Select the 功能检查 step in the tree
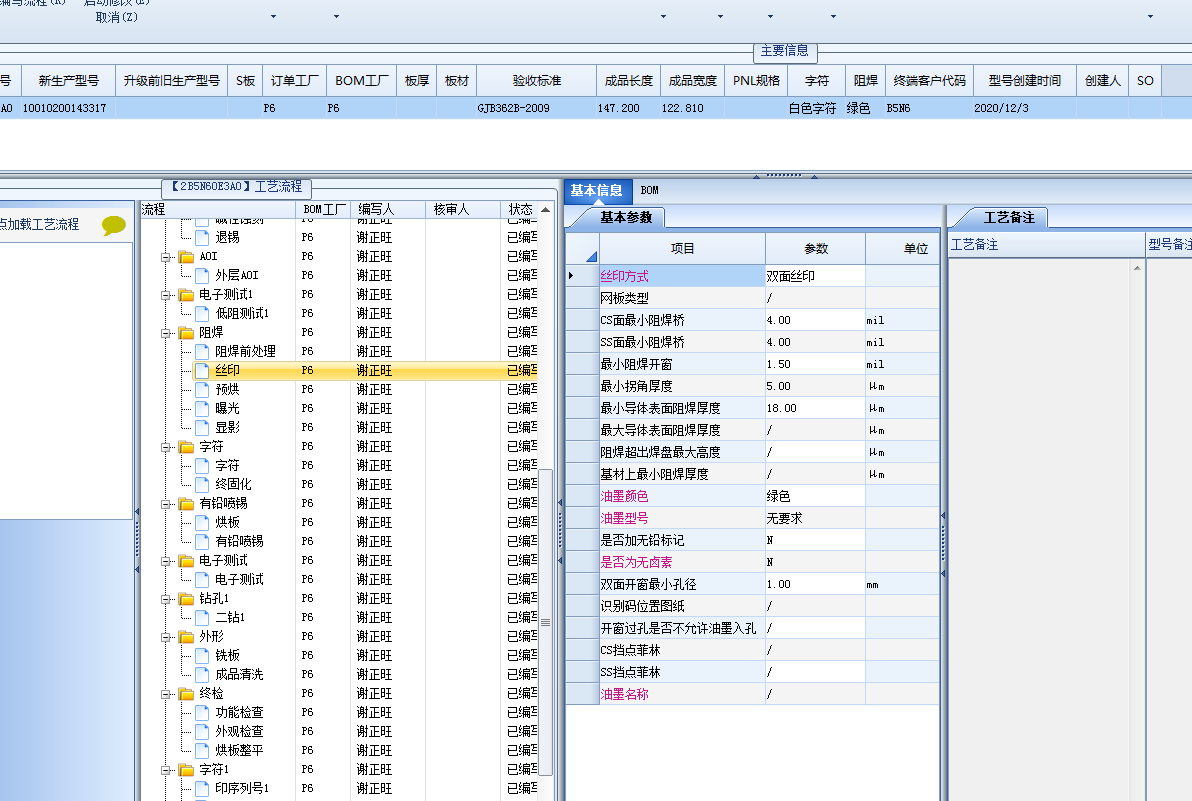This screenshot has width=1192, height=801. (x=239, y=713)
